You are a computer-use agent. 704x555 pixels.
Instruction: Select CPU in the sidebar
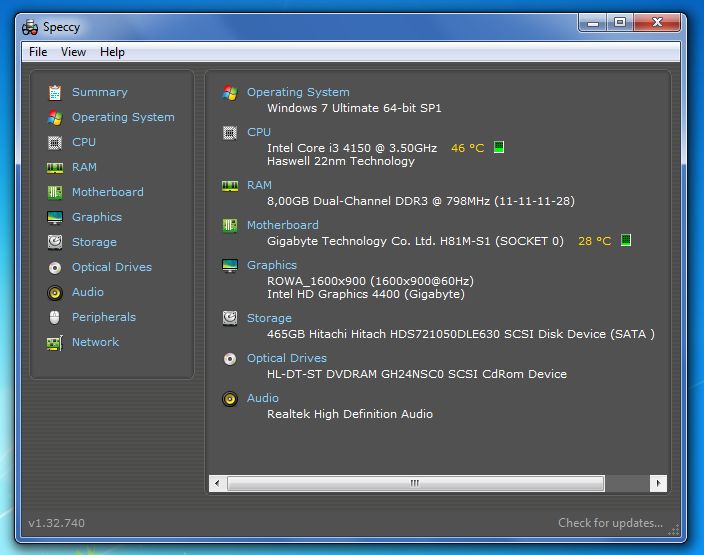click(x=84, y=142)
